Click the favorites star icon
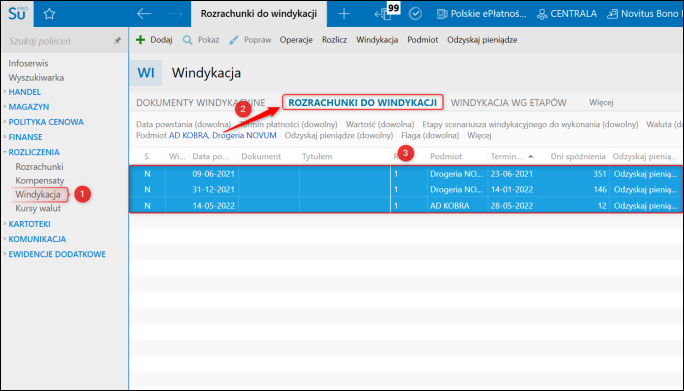Viewport: 684px width, 391px height. [x=49, y=14]
